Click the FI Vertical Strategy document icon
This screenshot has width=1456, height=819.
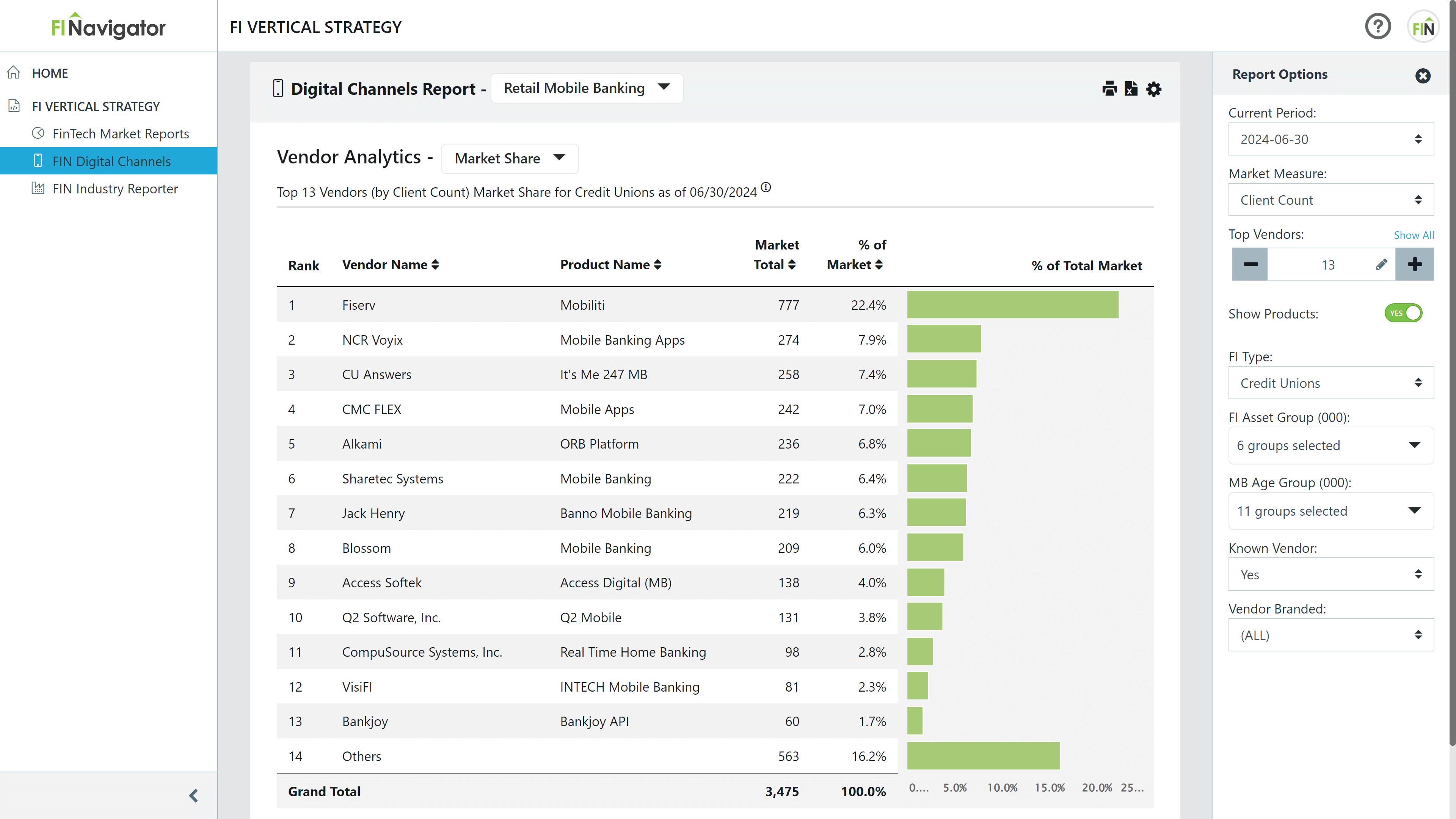(x=14, y=106)
